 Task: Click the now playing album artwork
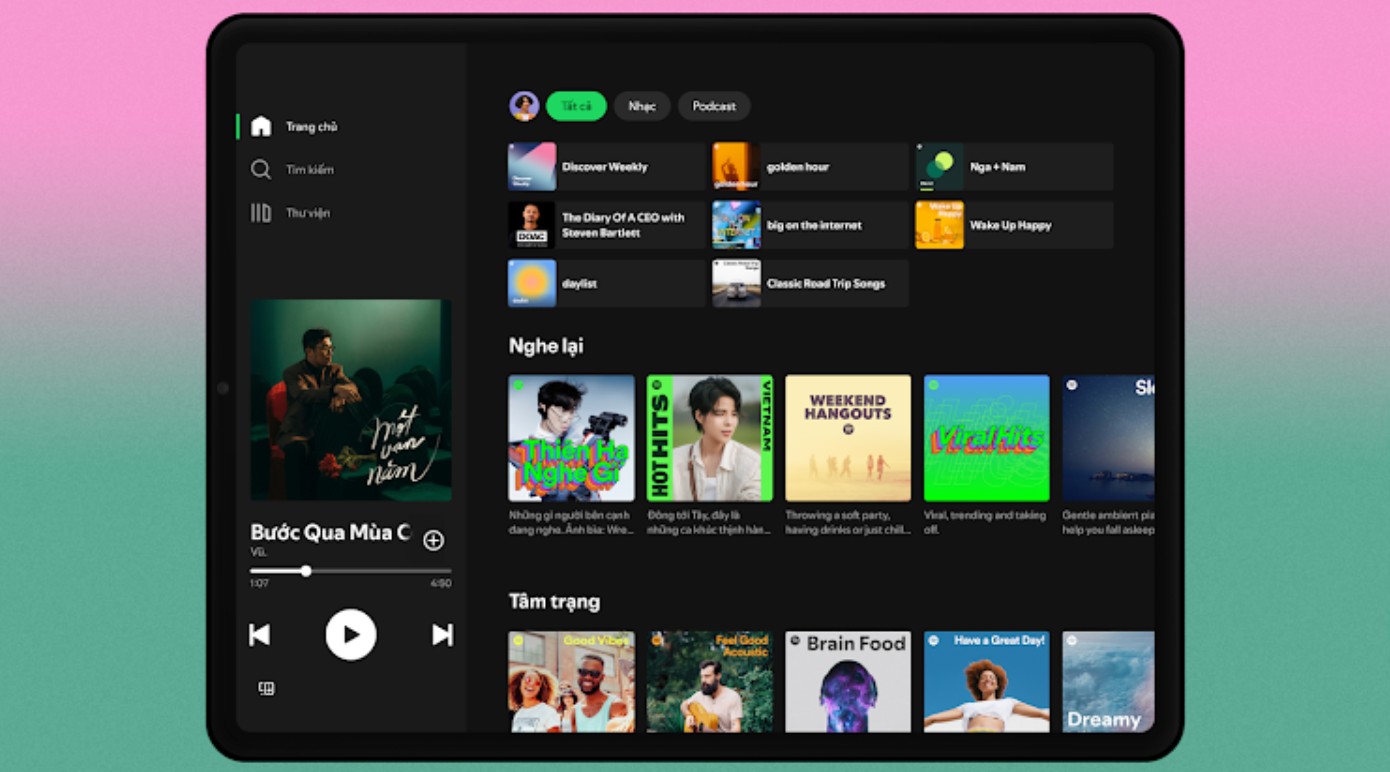[350, 400]
